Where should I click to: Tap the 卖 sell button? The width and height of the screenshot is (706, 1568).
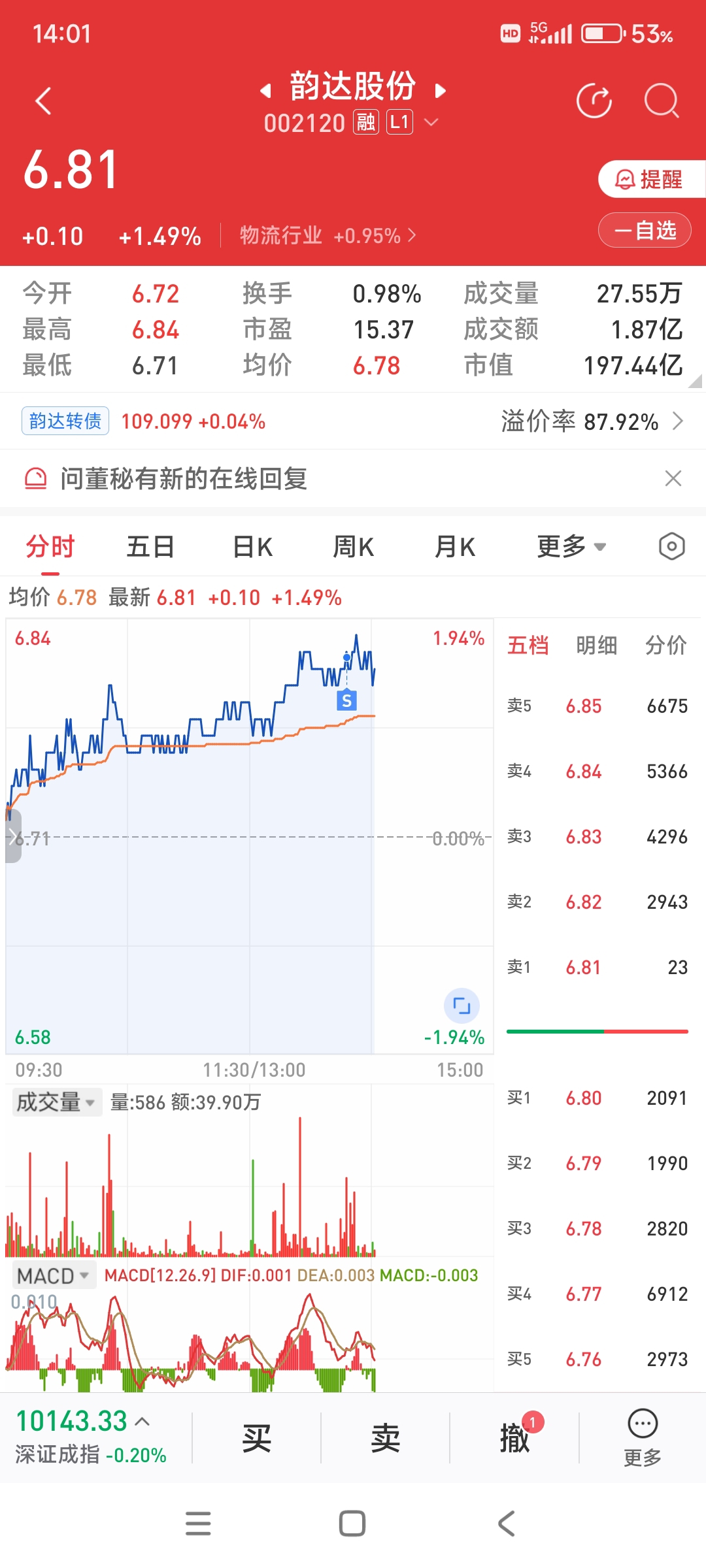(386, 1438)
